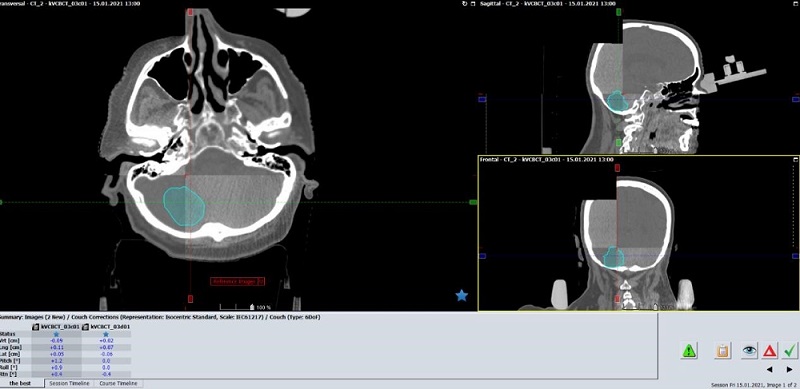Open the clipboard notes icon
800x389 pixels.
click(722, 351)
